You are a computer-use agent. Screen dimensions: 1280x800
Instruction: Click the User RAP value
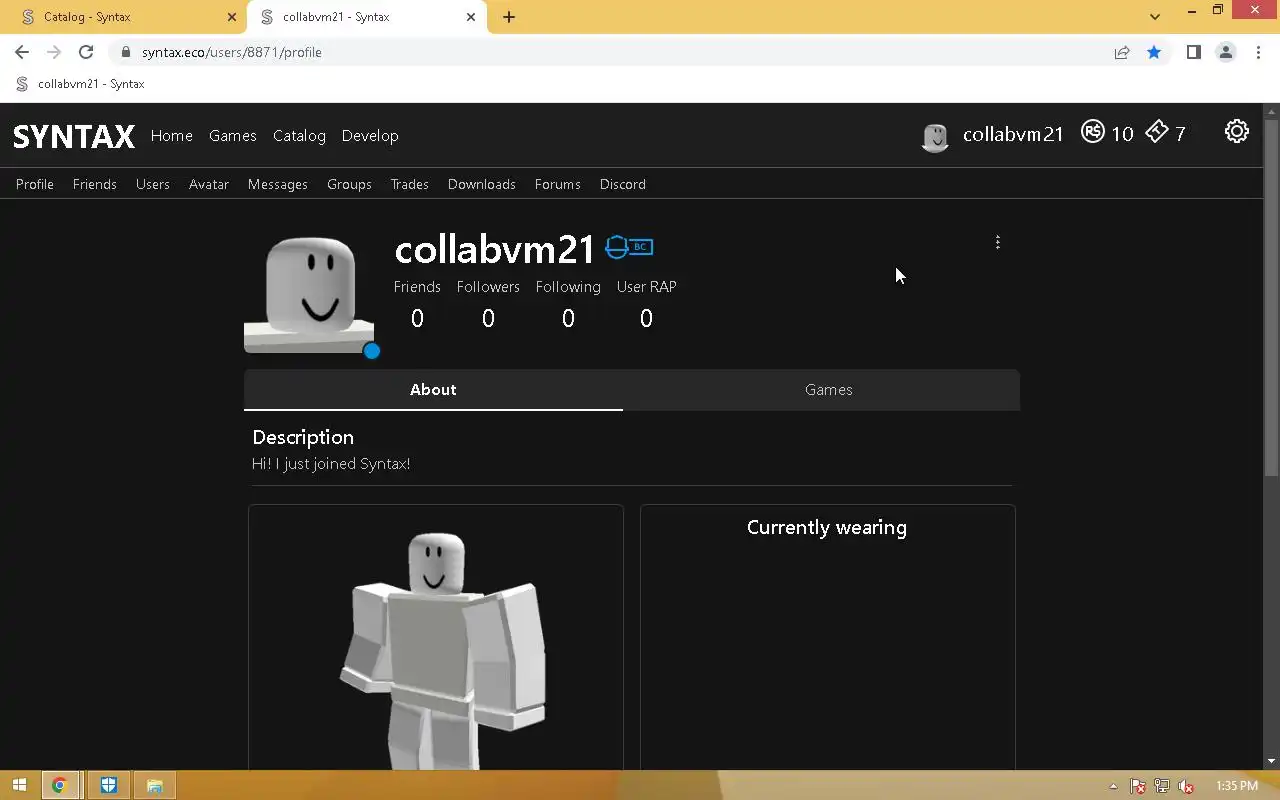[646, 318]
